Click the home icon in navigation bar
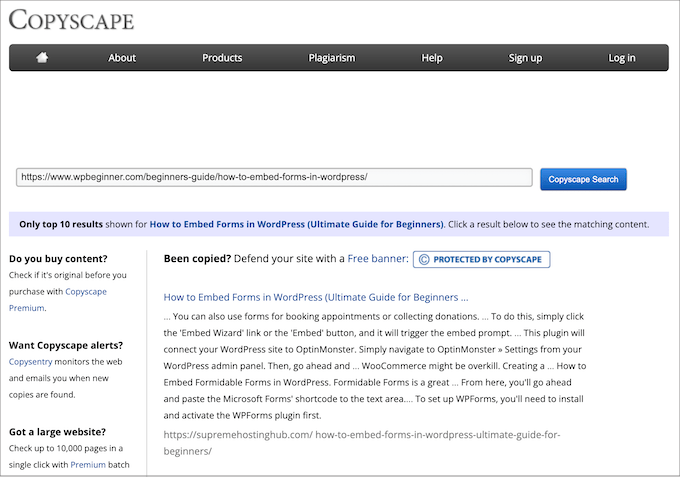This screenshot has height=477, width=680. coord(42,58)
